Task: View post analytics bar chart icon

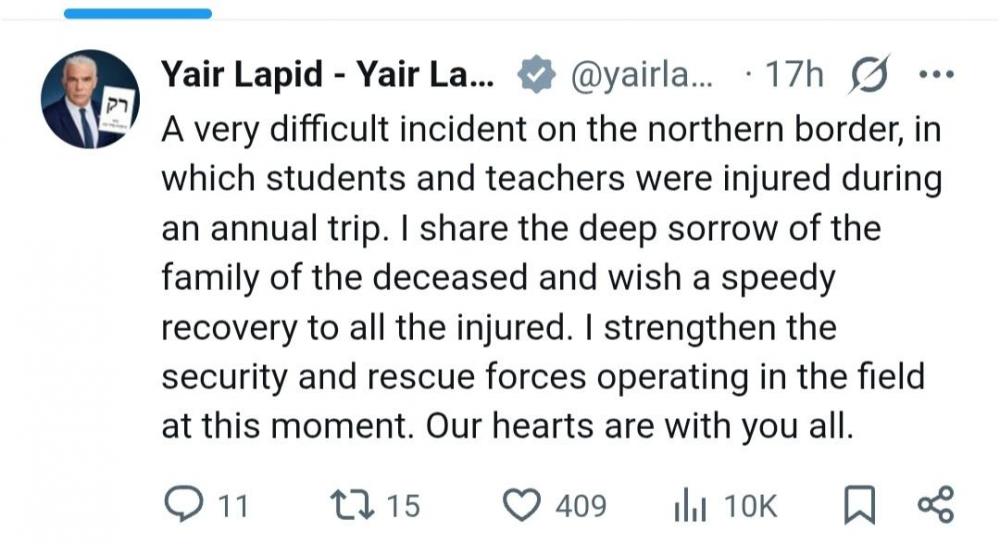Action: pos(690,505)
